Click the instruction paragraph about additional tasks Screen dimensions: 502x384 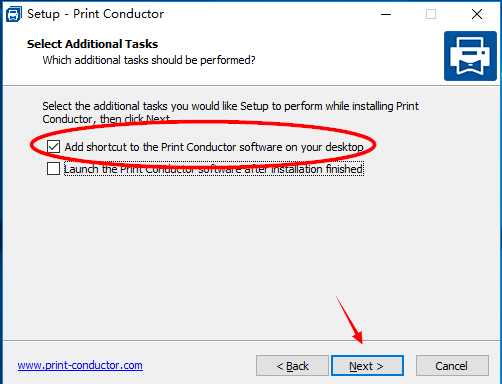230,112
